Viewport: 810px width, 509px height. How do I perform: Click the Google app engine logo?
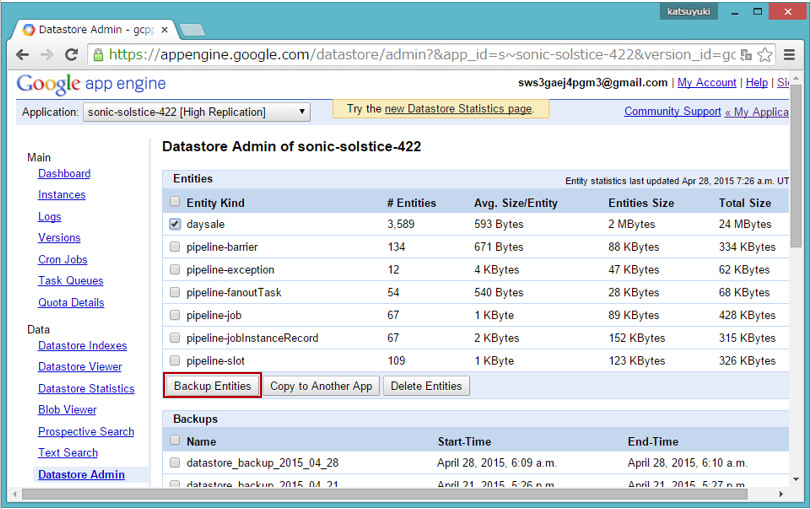[91, 84]
